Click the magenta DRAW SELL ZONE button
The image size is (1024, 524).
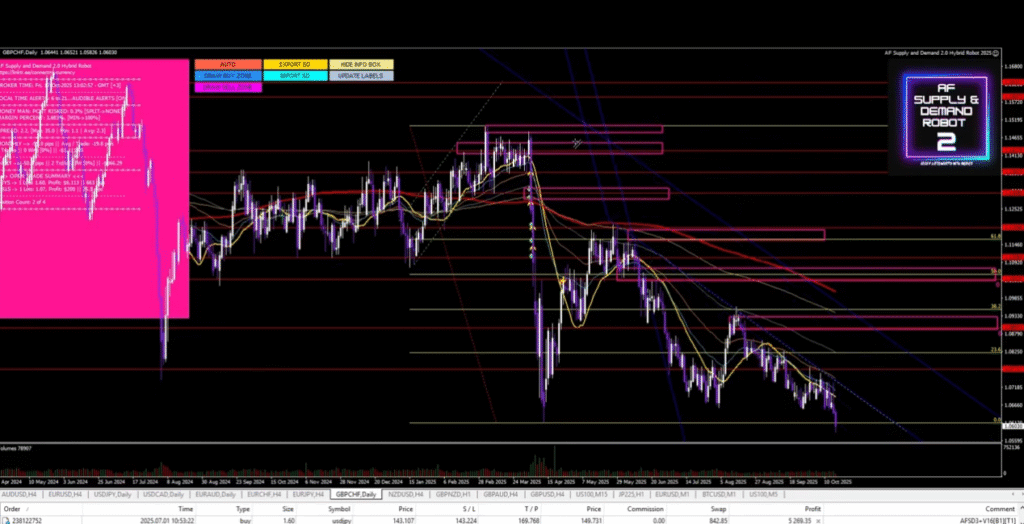[x=228, y=87]
